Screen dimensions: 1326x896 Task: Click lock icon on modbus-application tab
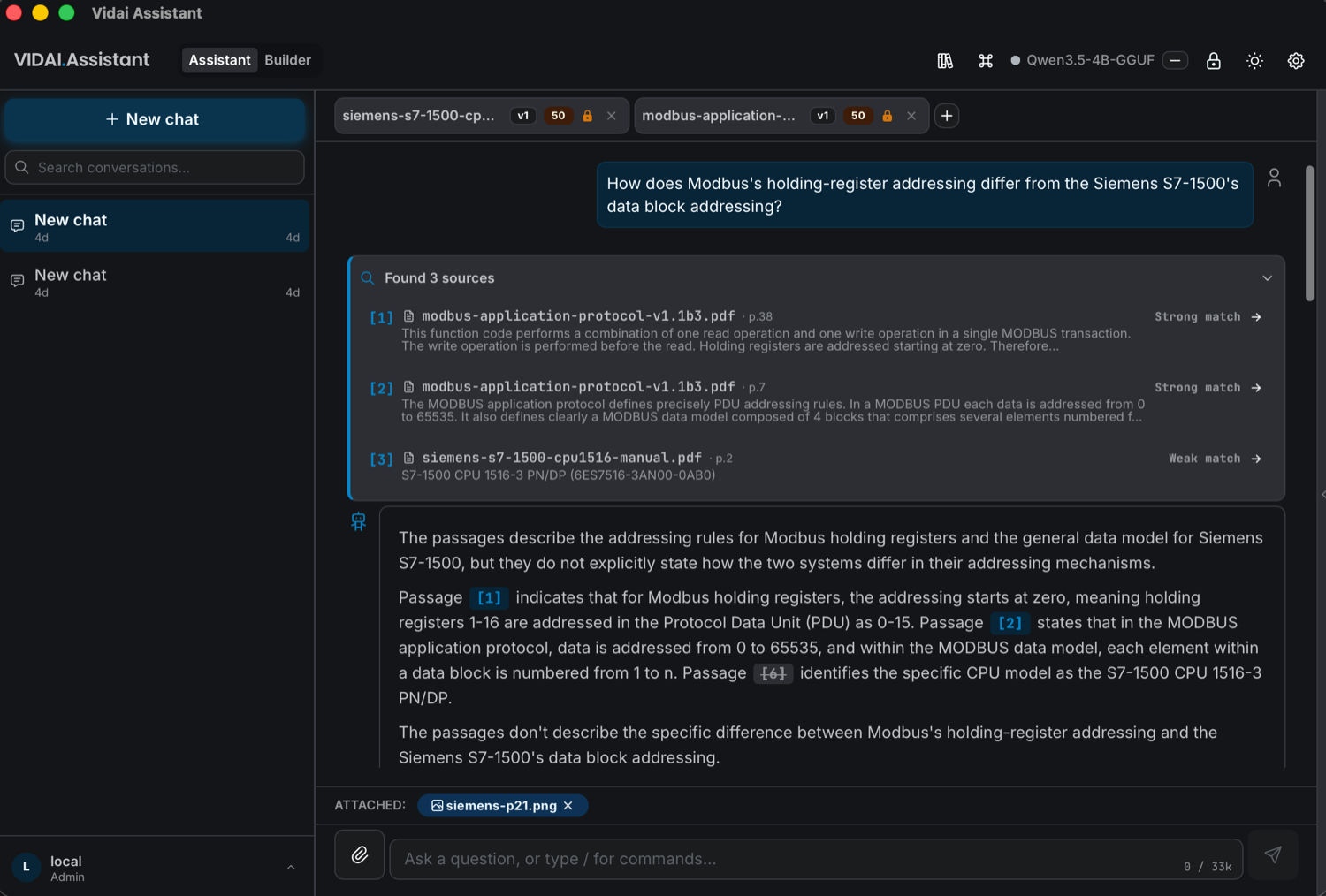[887, 116]
